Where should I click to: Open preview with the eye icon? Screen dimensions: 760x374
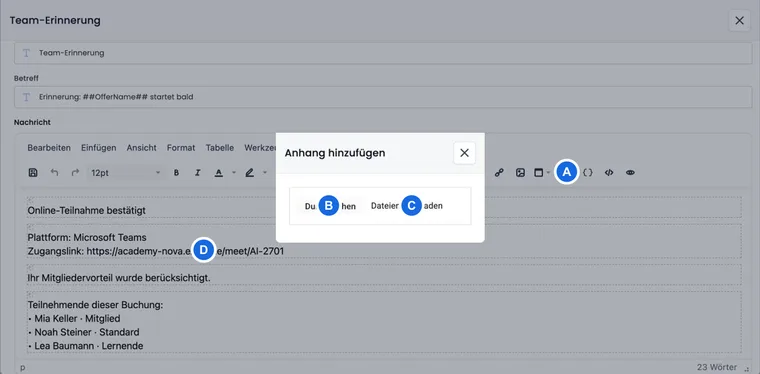tap(630, 172)
